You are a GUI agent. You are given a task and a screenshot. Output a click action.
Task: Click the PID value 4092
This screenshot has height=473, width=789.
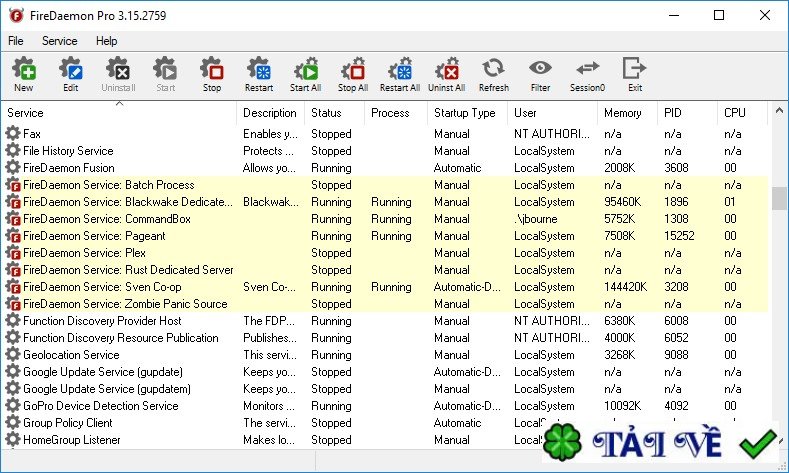click(x=676, y=406)
